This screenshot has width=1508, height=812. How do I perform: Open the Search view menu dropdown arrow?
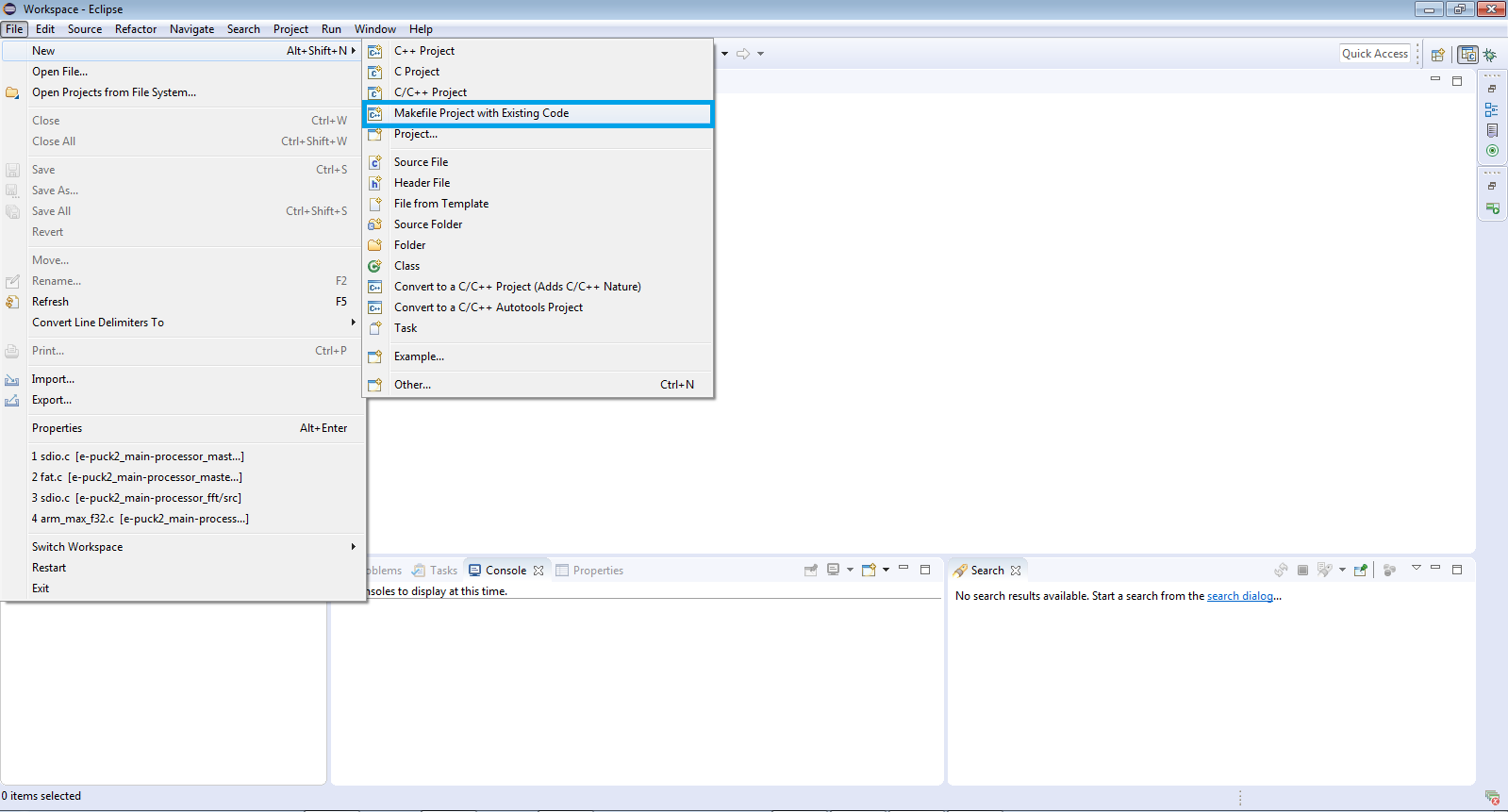pyautogui.click(x=1416, y=569)
